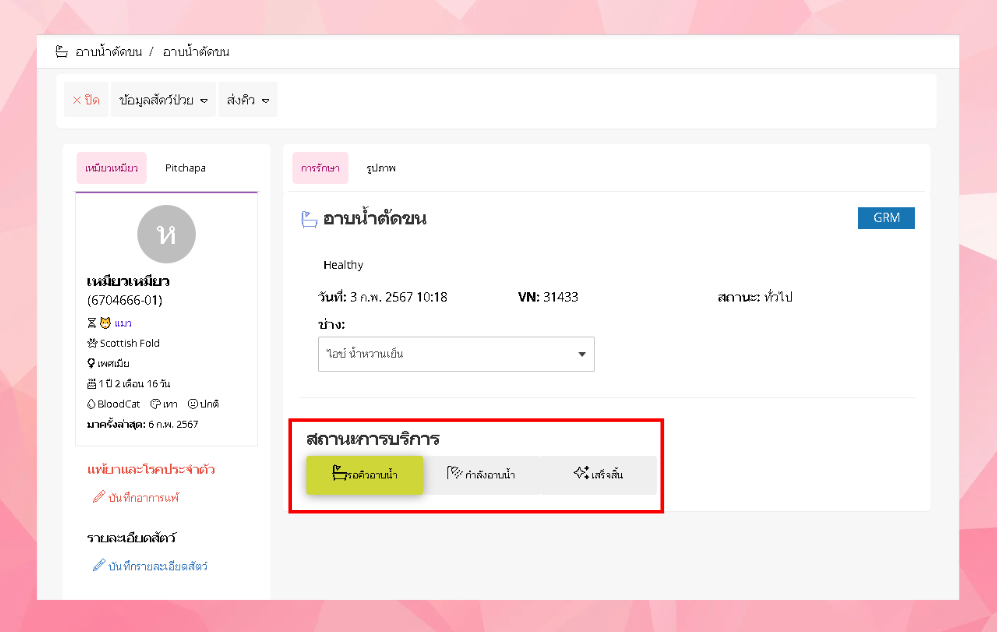Click the Healthy text
This screenshot has height=632, width=997.
pyautogui.click(x=343, y=265)
